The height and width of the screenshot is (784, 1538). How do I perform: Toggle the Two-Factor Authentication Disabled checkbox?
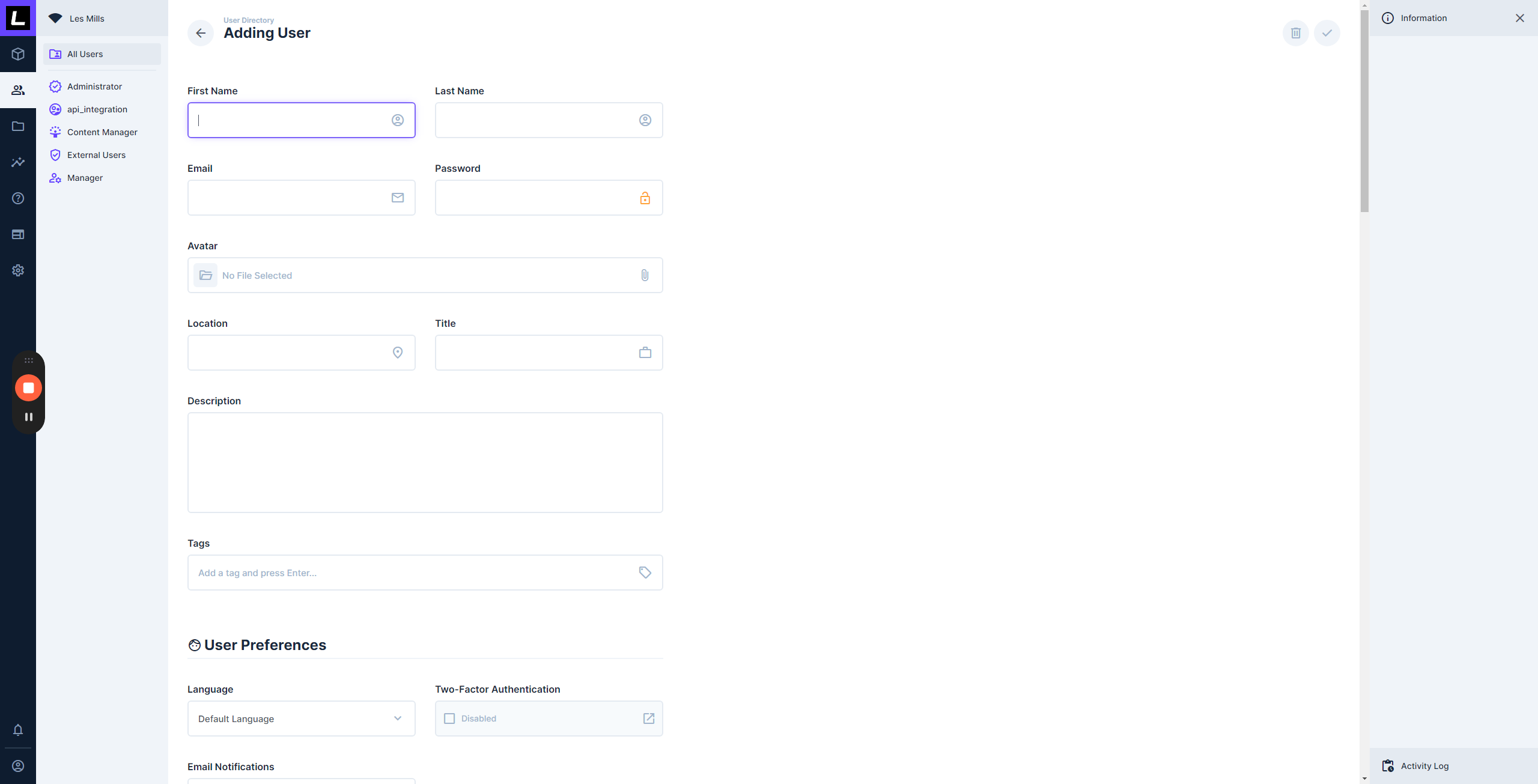coord(449,719)
